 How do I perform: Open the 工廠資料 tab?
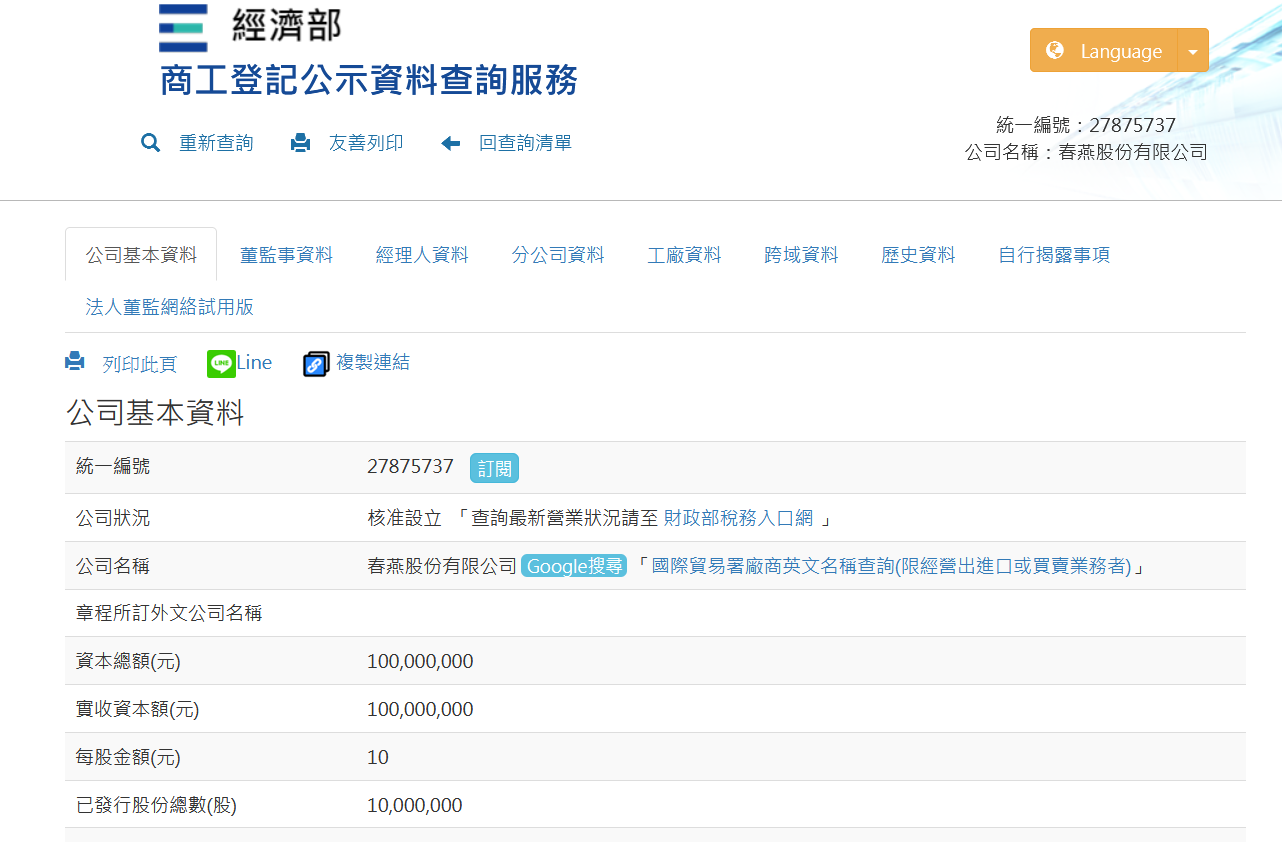[x=684, y=255]
